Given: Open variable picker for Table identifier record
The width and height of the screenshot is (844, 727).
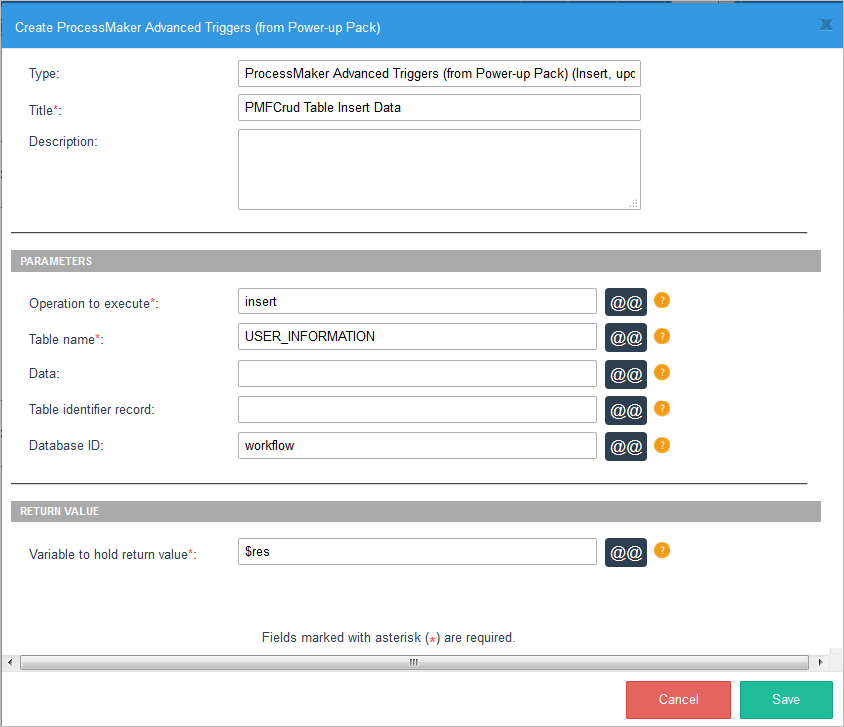Looking at the screenshot, I should tap(625, 411).
